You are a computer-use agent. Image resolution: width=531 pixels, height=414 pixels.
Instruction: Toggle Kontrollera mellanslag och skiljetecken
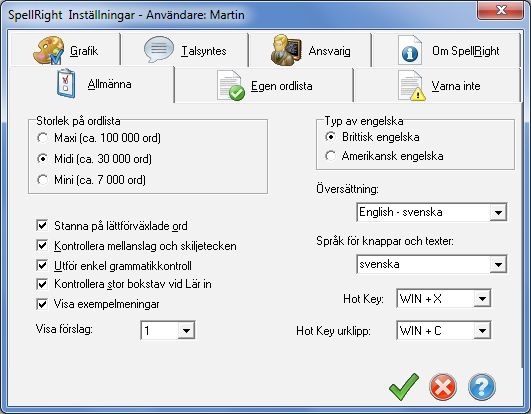(42, 245)
